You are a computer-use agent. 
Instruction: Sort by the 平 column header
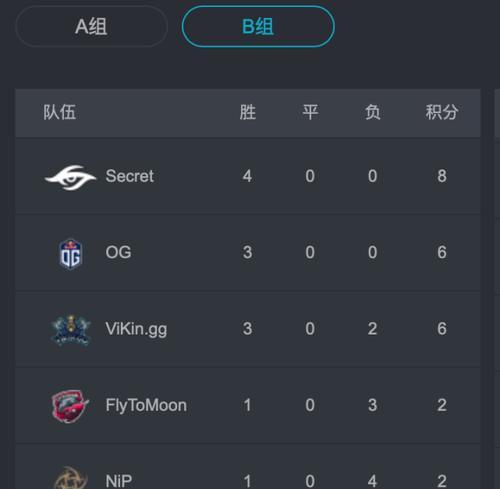(x=310, y=112)
